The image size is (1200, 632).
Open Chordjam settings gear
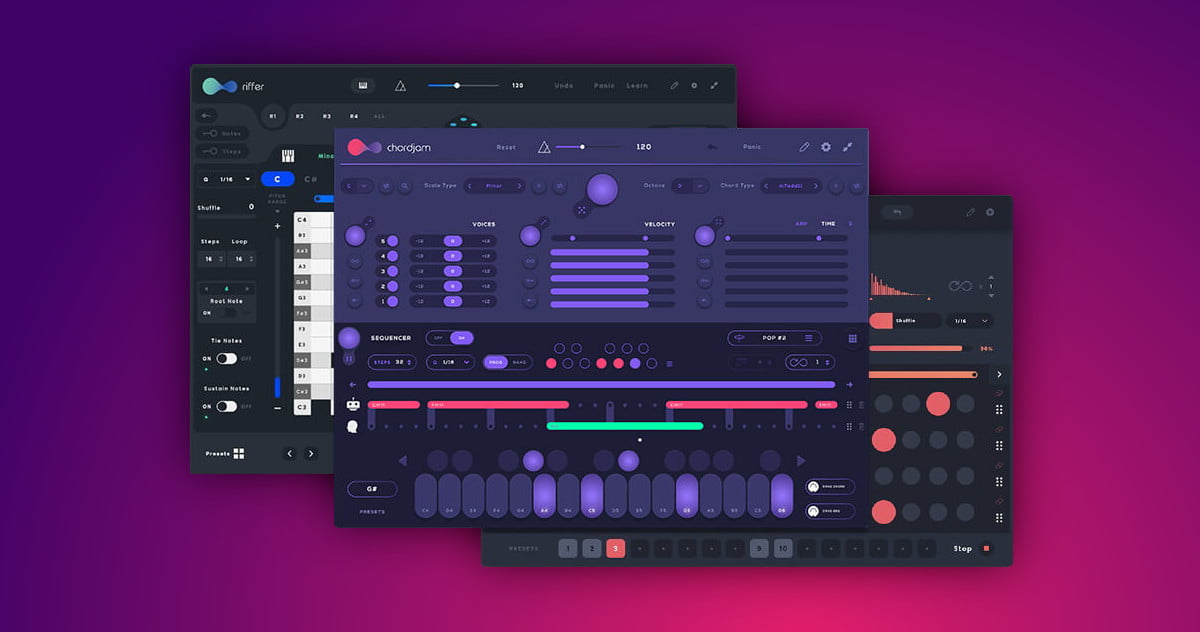(826, 147)
